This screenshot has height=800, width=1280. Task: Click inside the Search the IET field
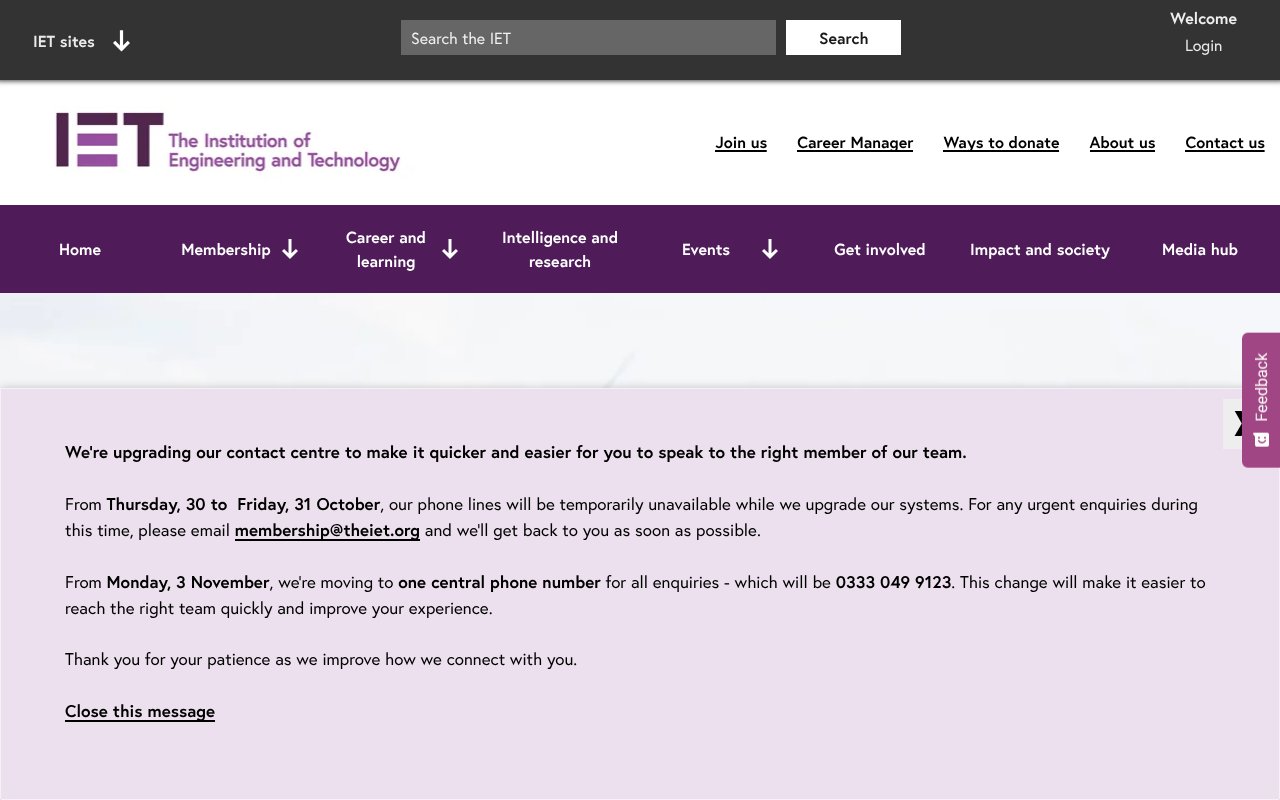tap(588, 37)
